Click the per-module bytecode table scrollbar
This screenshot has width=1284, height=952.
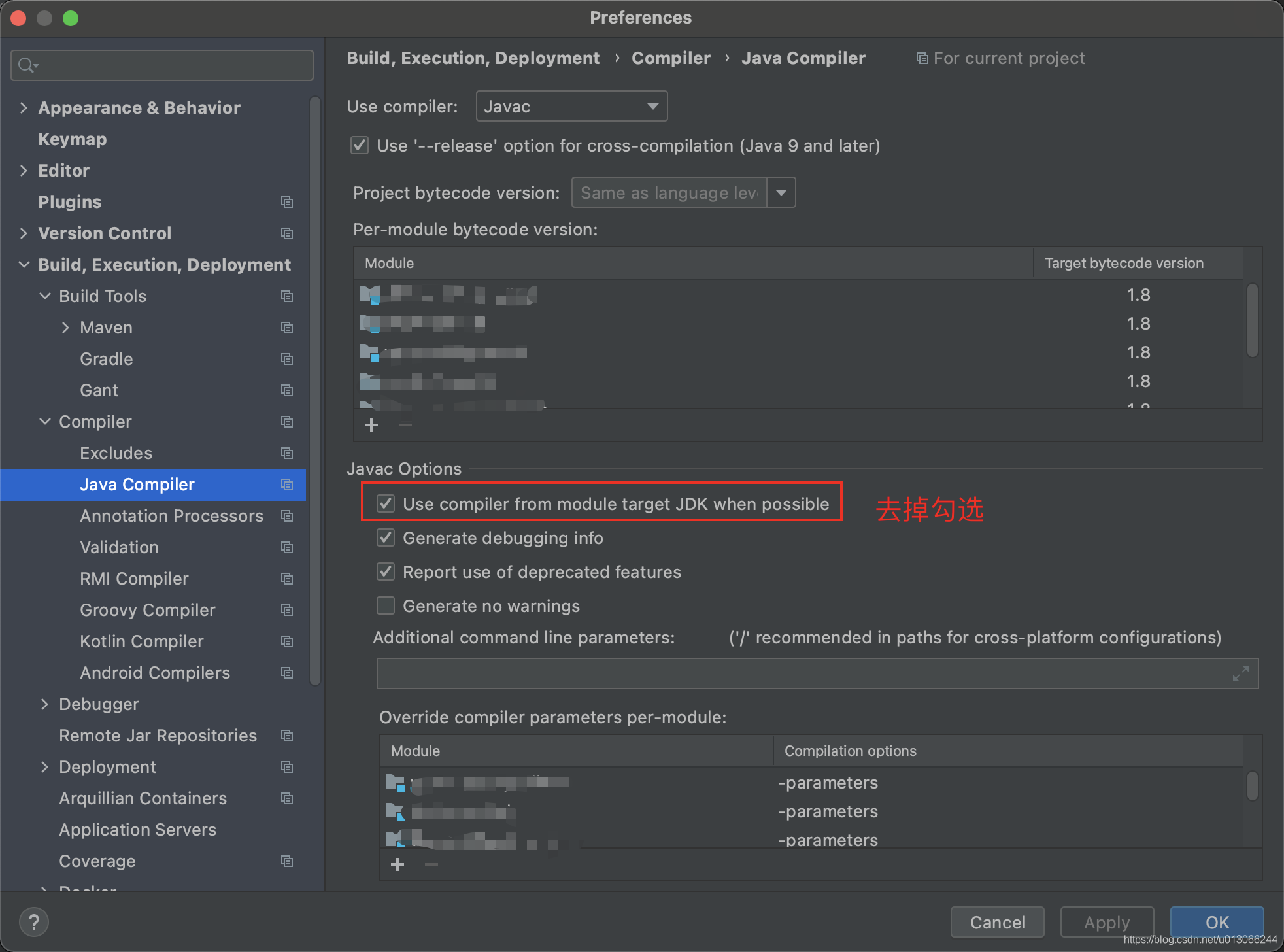[1252, 320]
